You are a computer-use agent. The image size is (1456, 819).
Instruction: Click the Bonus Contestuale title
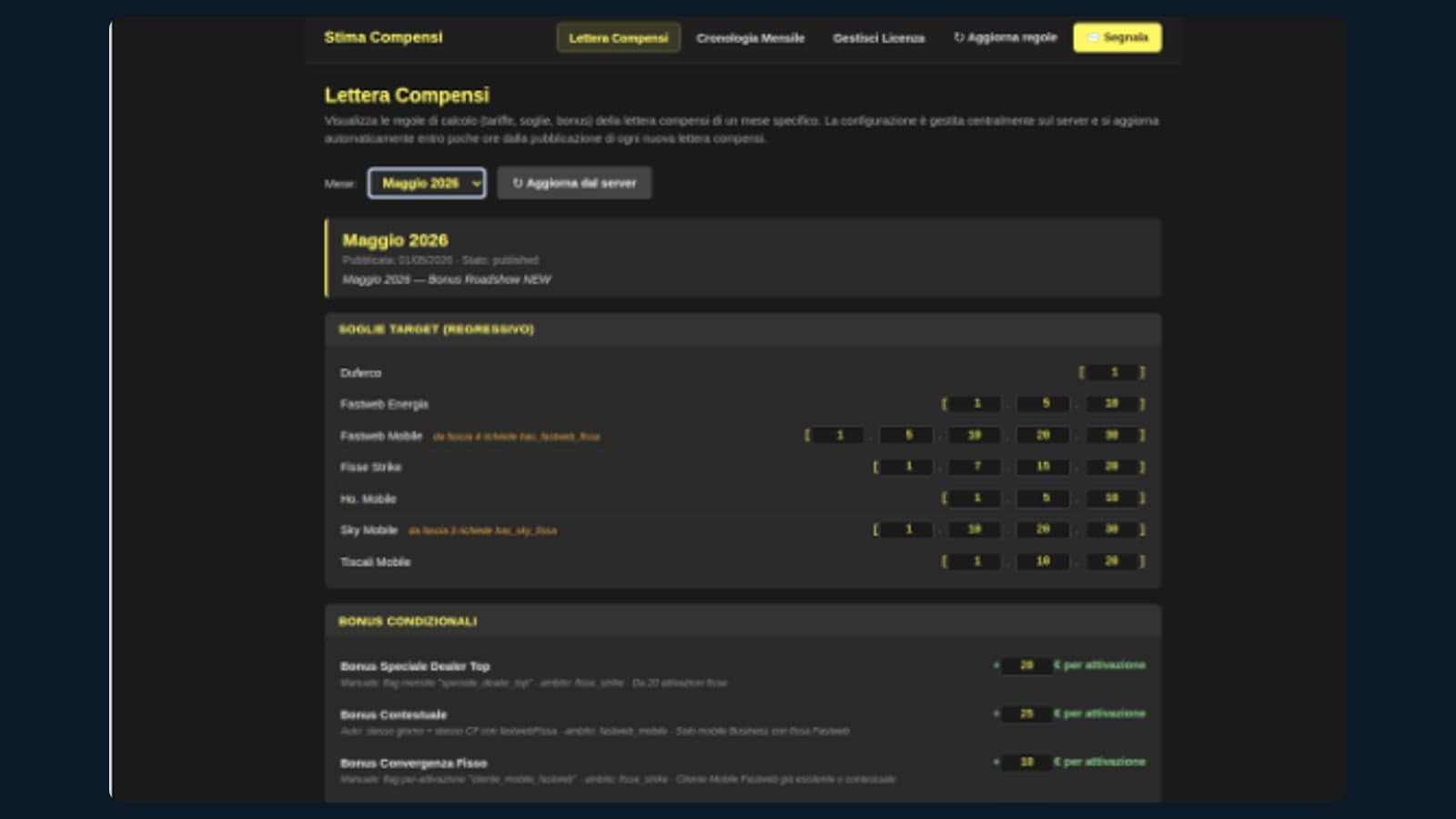click(393, 714)
